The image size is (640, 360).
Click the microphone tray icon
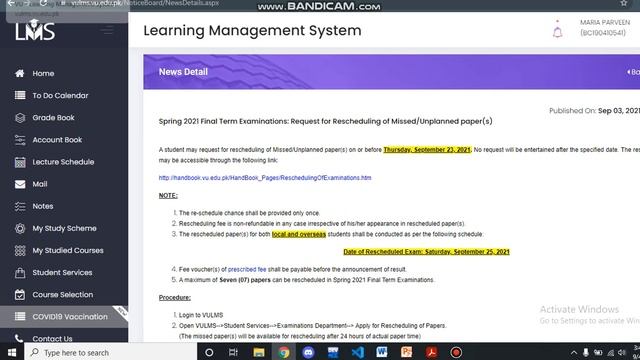coord(586,352)
